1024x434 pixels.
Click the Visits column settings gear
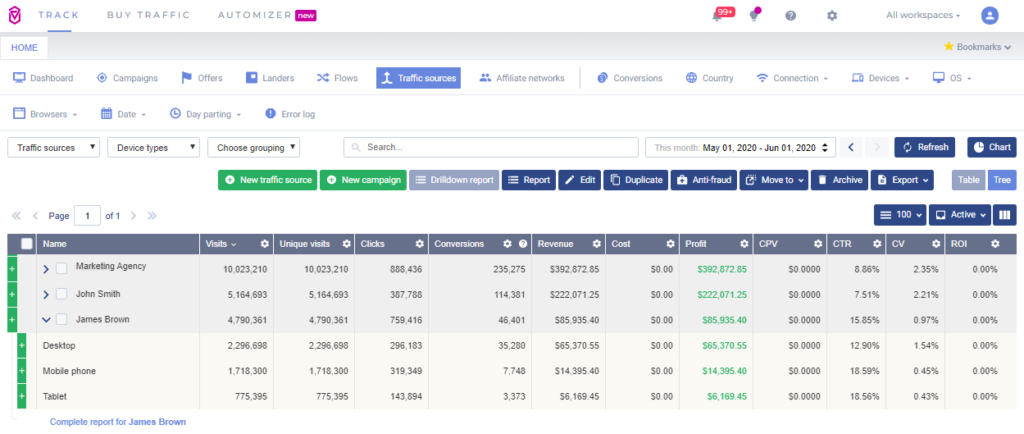click(x=265, y=244)
